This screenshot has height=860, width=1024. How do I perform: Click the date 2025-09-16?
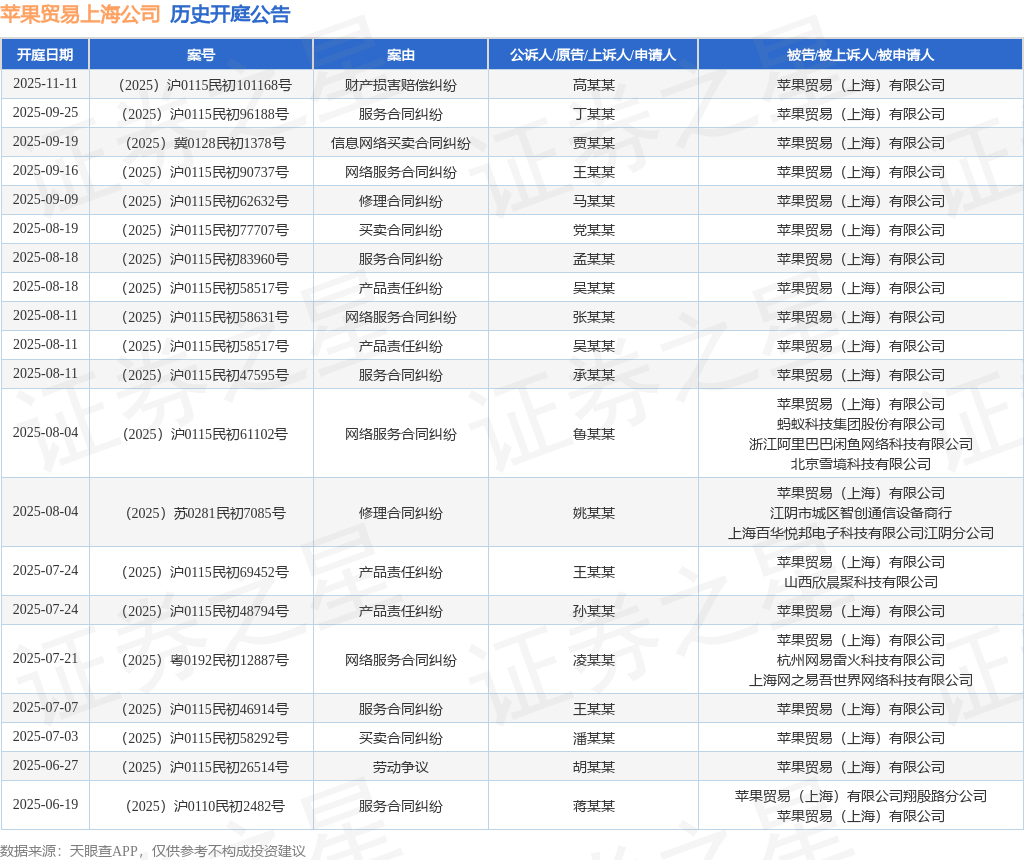[45, 170]
